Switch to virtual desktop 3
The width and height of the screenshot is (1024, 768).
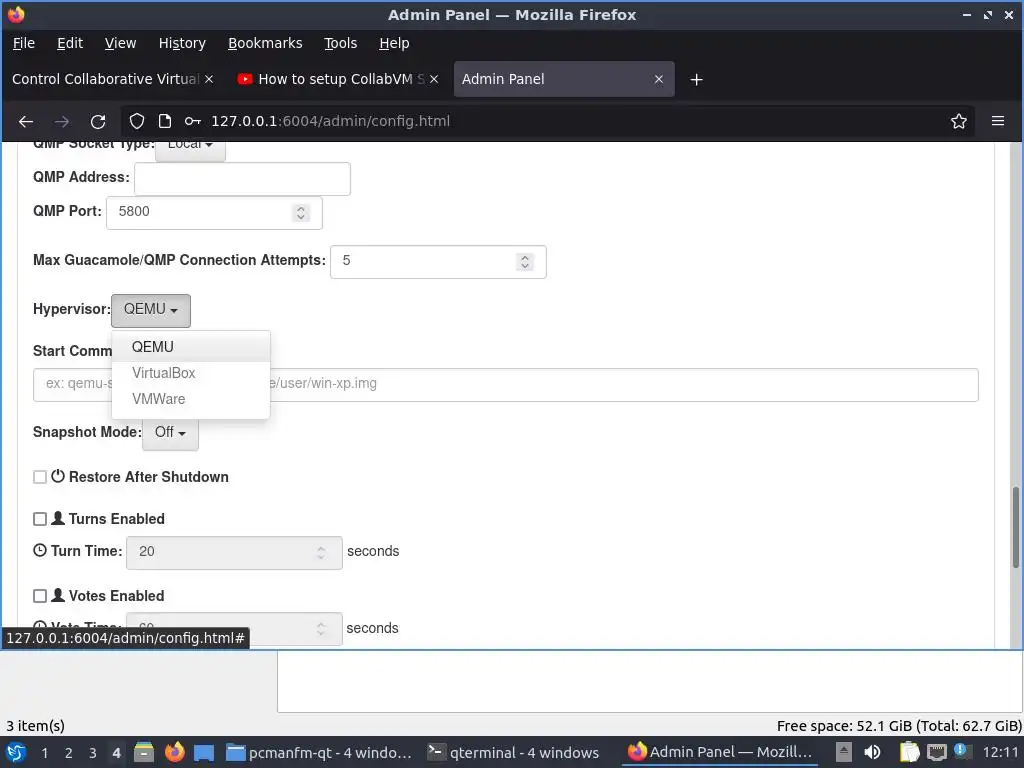pos(93,754)
